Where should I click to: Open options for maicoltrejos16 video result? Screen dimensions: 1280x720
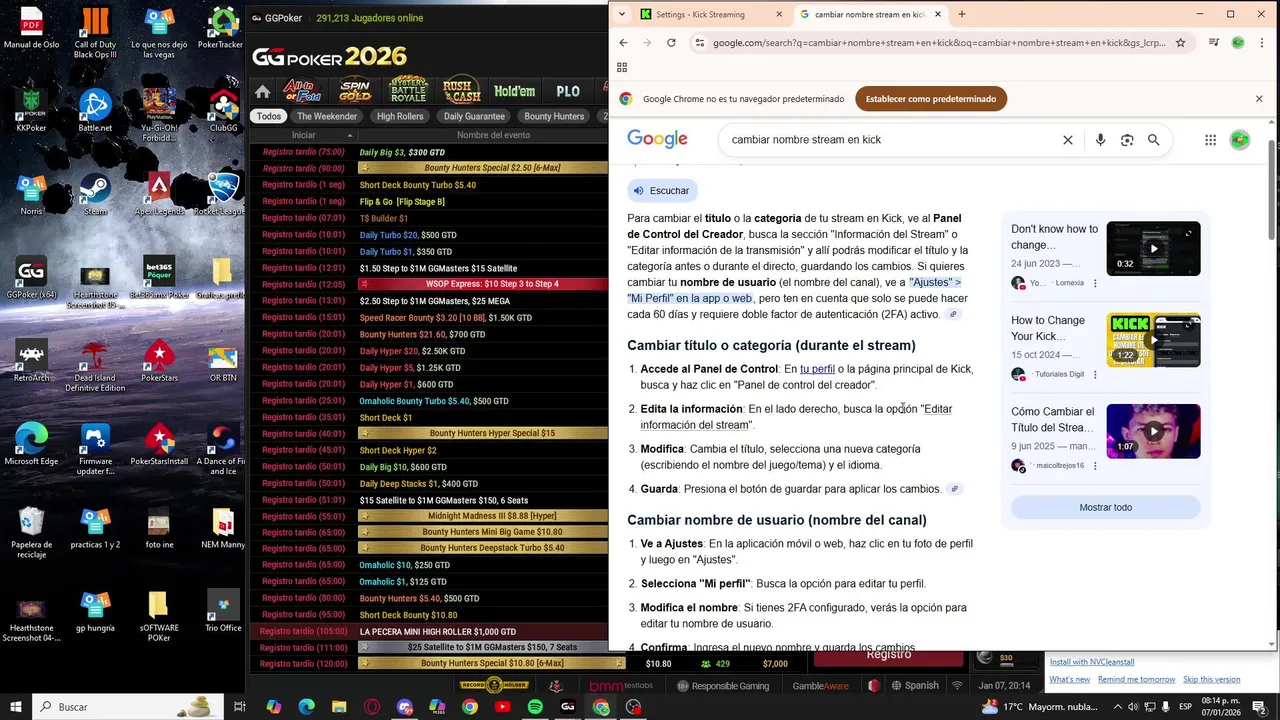(x=1095, y=465)
